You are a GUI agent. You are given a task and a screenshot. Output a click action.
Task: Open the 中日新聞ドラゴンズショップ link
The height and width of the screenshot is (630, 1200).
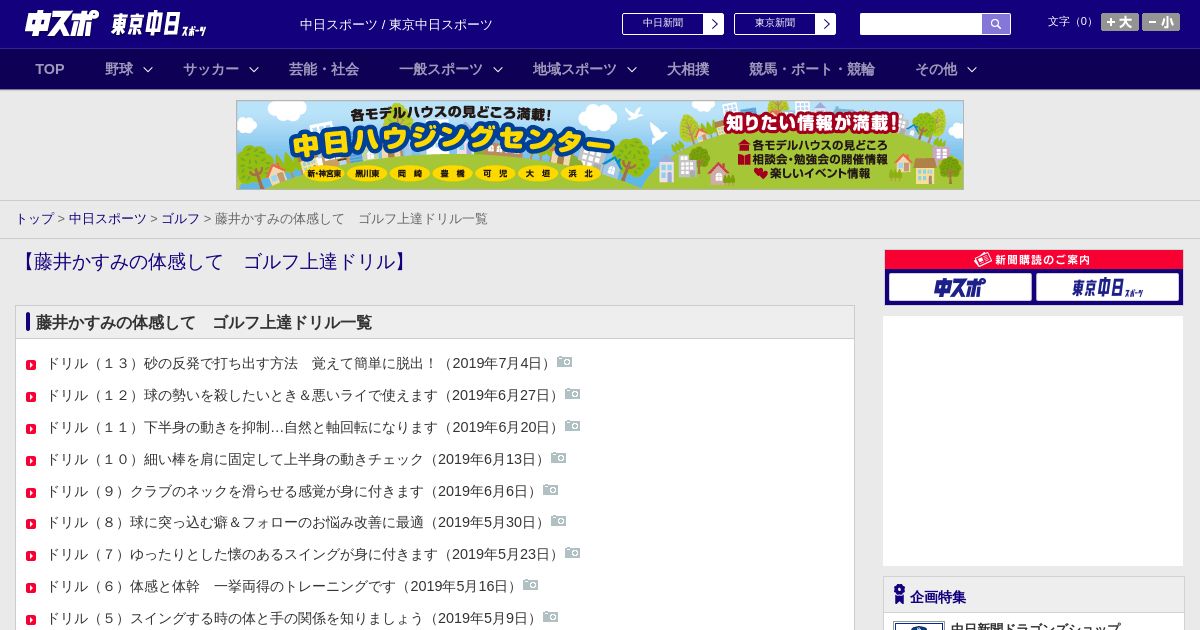coord(1035,625)
